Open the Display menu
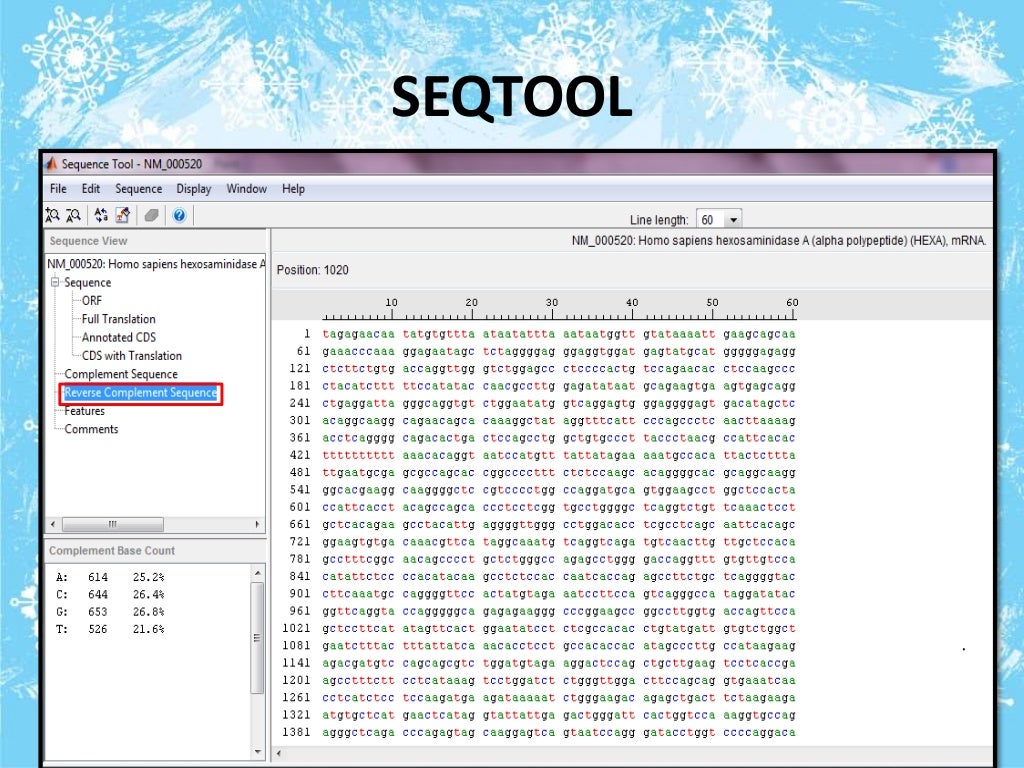 tap(194, 189)
